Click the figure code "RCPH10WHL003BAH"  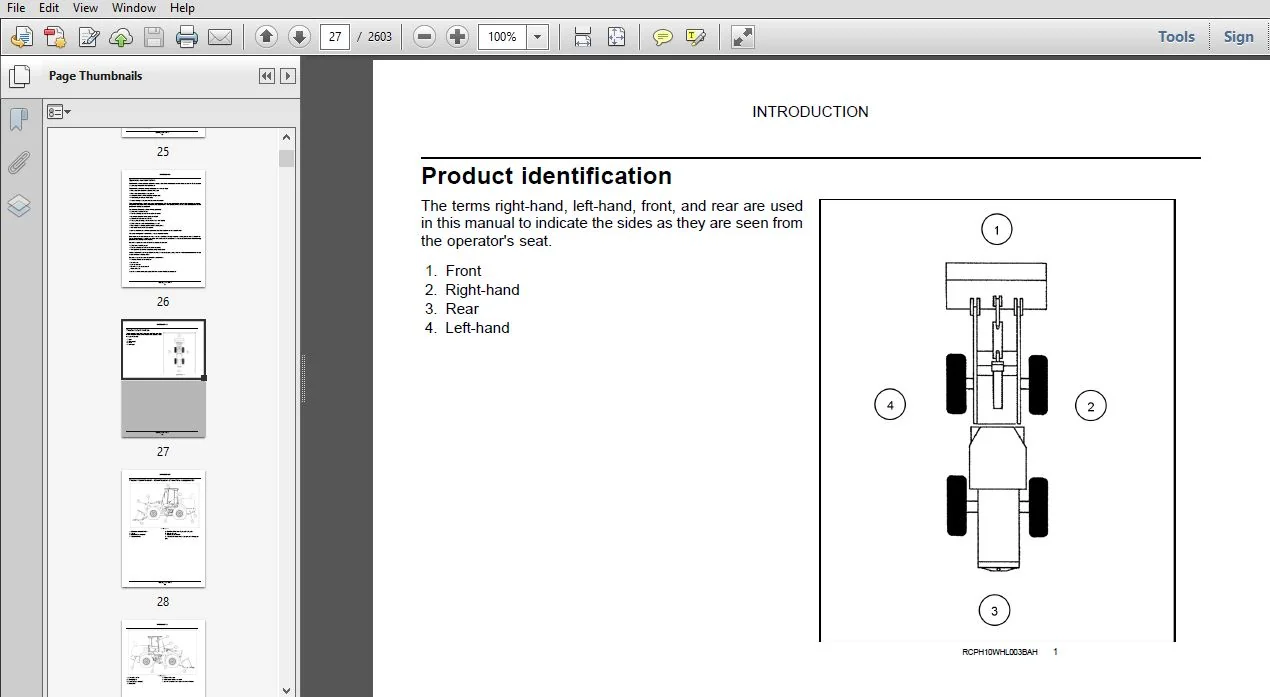[x=1000, y=652]
